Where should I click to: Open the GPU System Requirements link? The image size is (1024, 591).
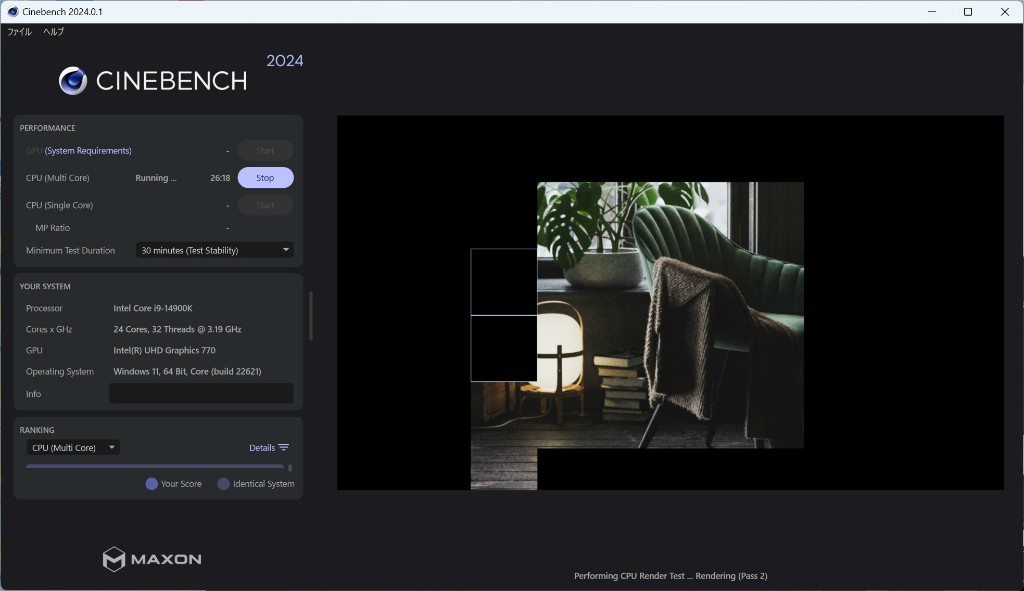[x=88, y=151]
